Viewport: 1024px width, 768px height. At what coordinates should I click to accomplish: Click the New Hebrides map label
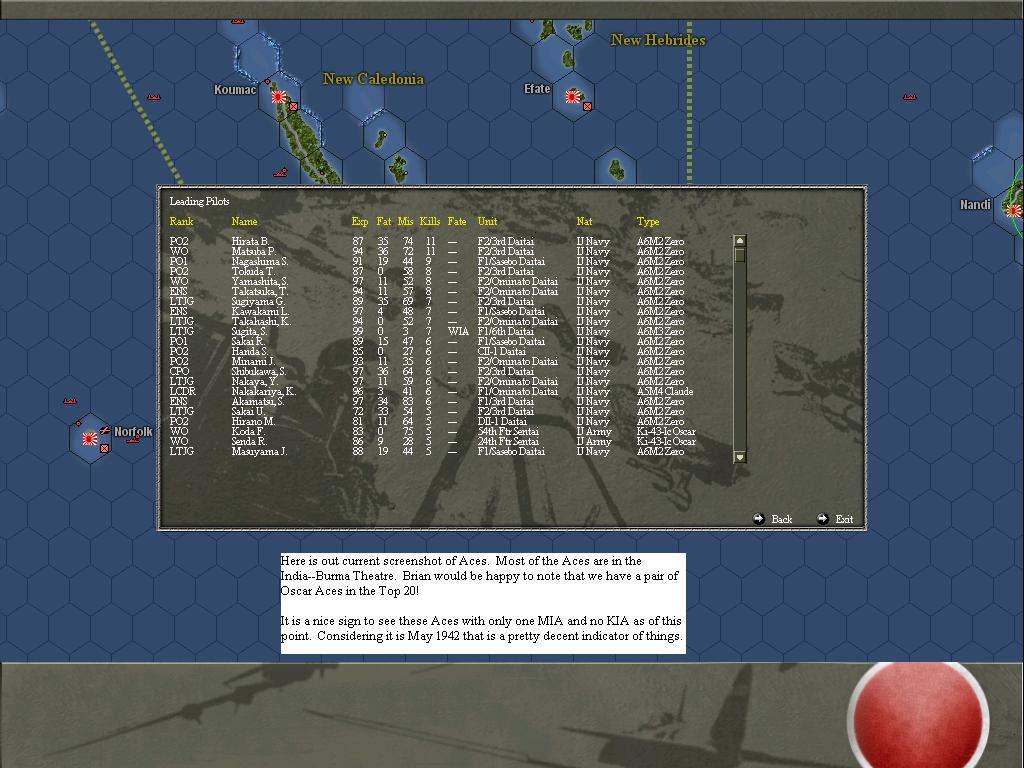pos(658,40)
